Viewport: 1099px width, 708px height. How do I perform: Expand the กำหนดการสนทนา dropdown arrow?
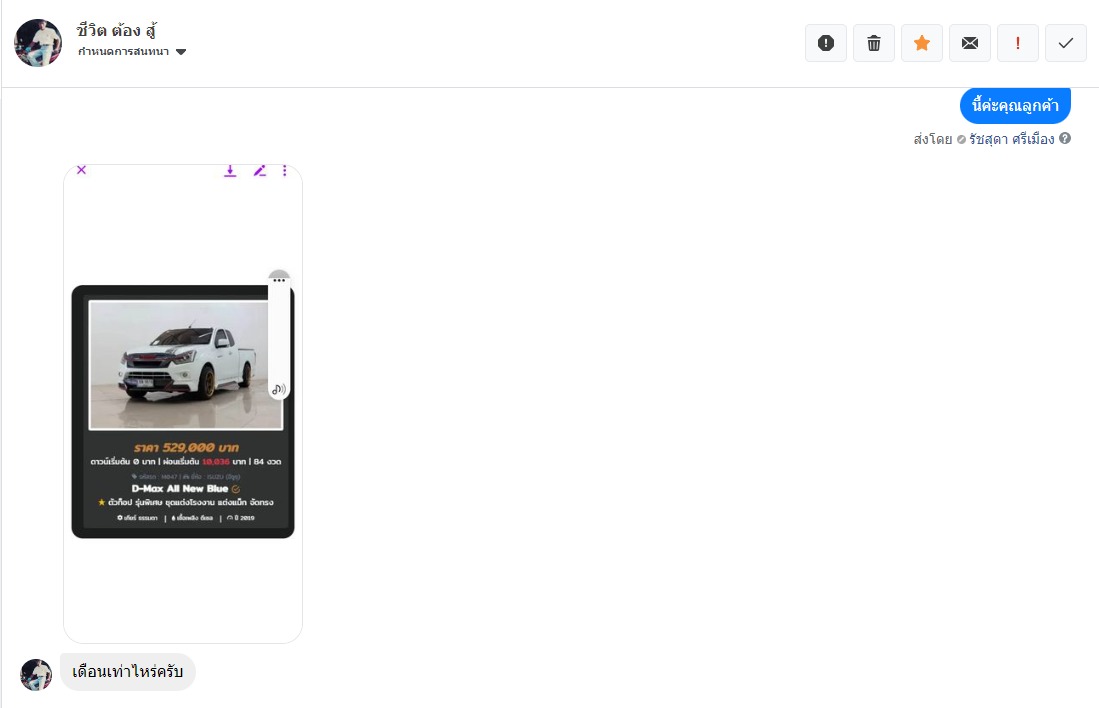pos(181,52)
